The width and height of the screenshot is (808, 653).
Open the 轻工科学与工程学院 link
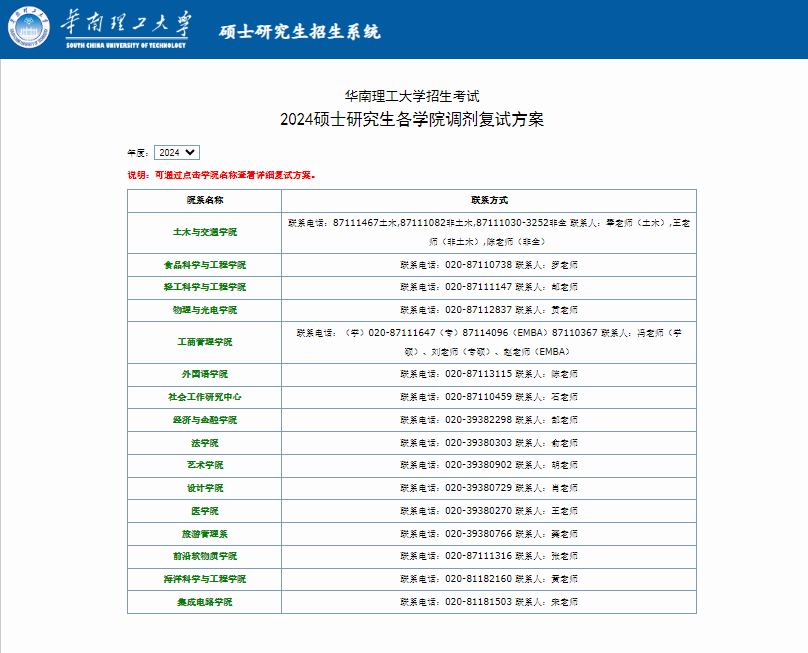(x=205, y=287)
